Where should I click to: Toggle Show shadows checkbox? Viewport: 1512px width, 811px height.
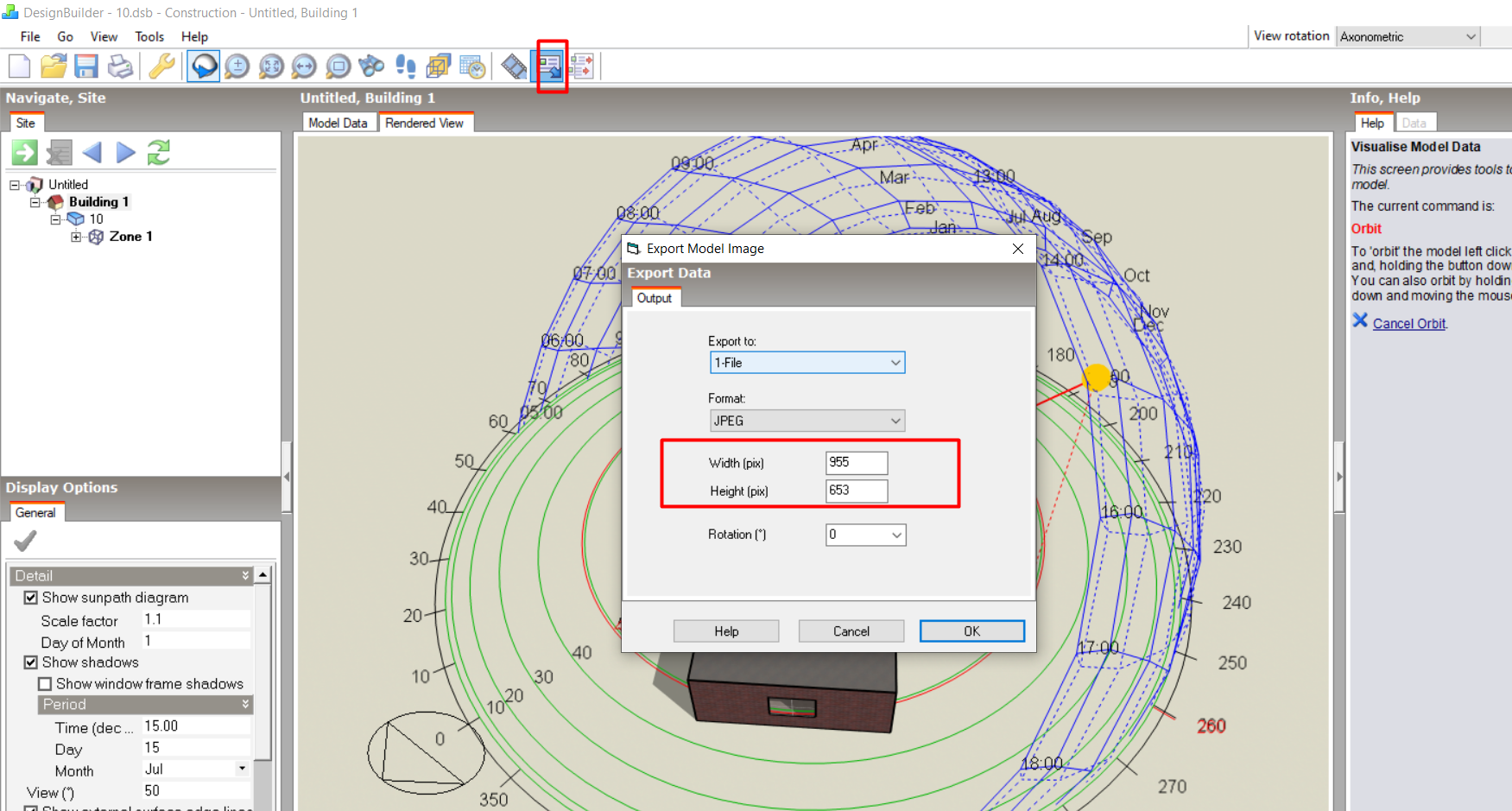(x=31, y=662)
